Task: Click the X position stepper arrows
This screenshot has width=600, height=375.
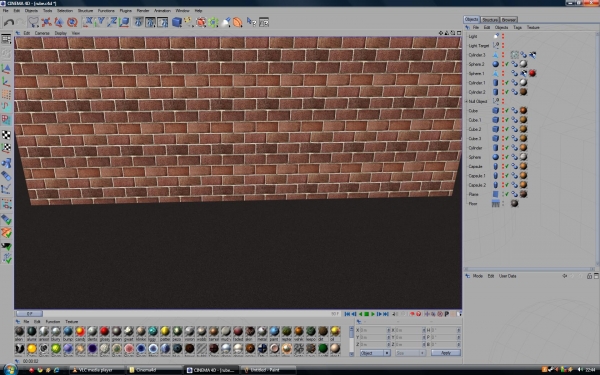Action: point(389,330)
